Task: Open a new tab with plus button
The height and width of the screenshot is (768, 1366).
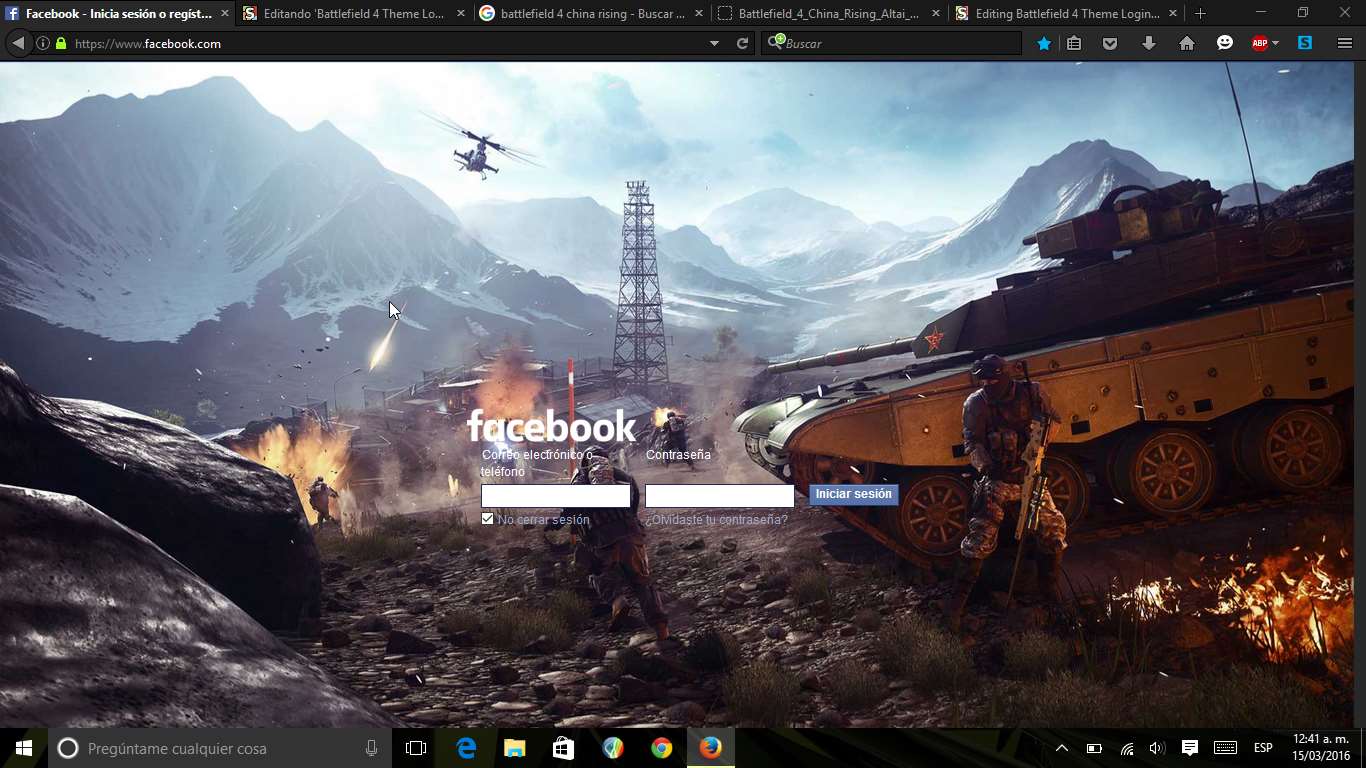Action: tap(1200, 14)
